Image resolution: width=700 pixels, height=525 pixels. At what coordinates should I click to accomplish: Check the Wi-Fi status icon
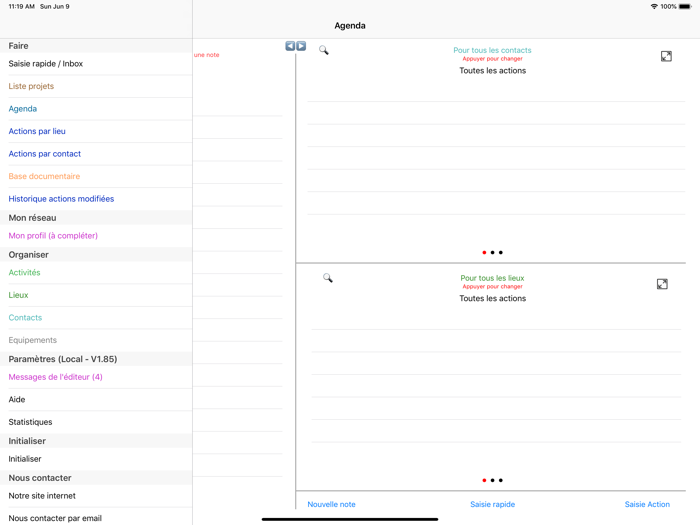654,6
